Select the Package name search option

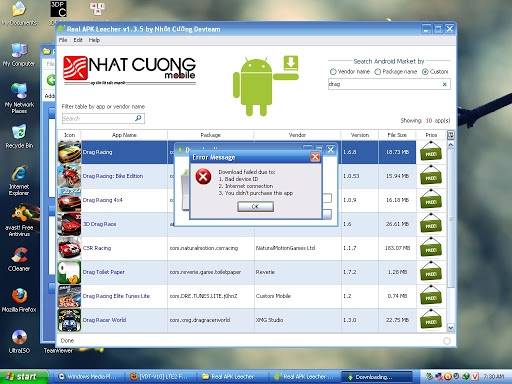click(x=378, y=72)
